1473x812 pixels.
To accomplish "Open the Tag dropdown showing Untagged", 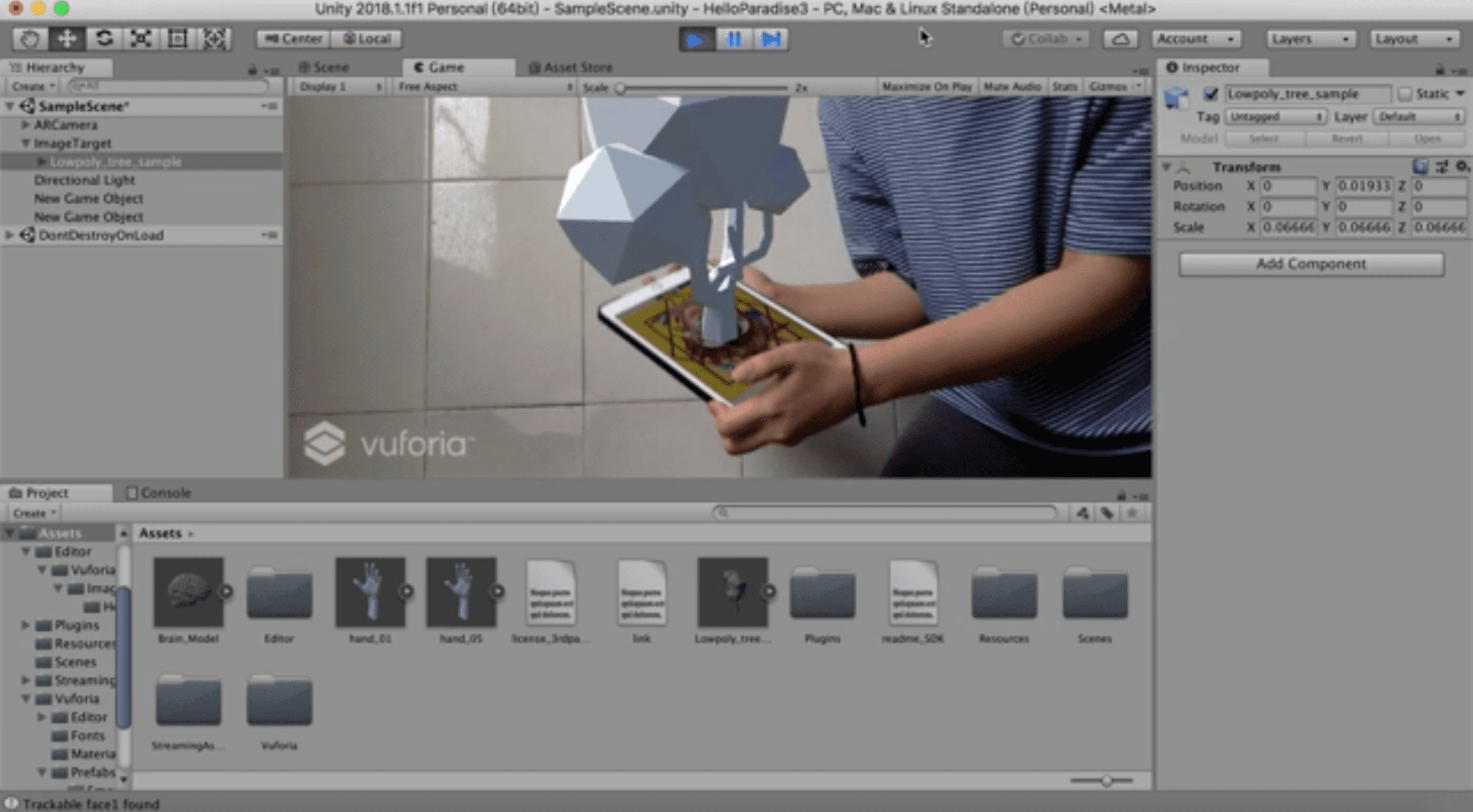I will click(1275, 117).
